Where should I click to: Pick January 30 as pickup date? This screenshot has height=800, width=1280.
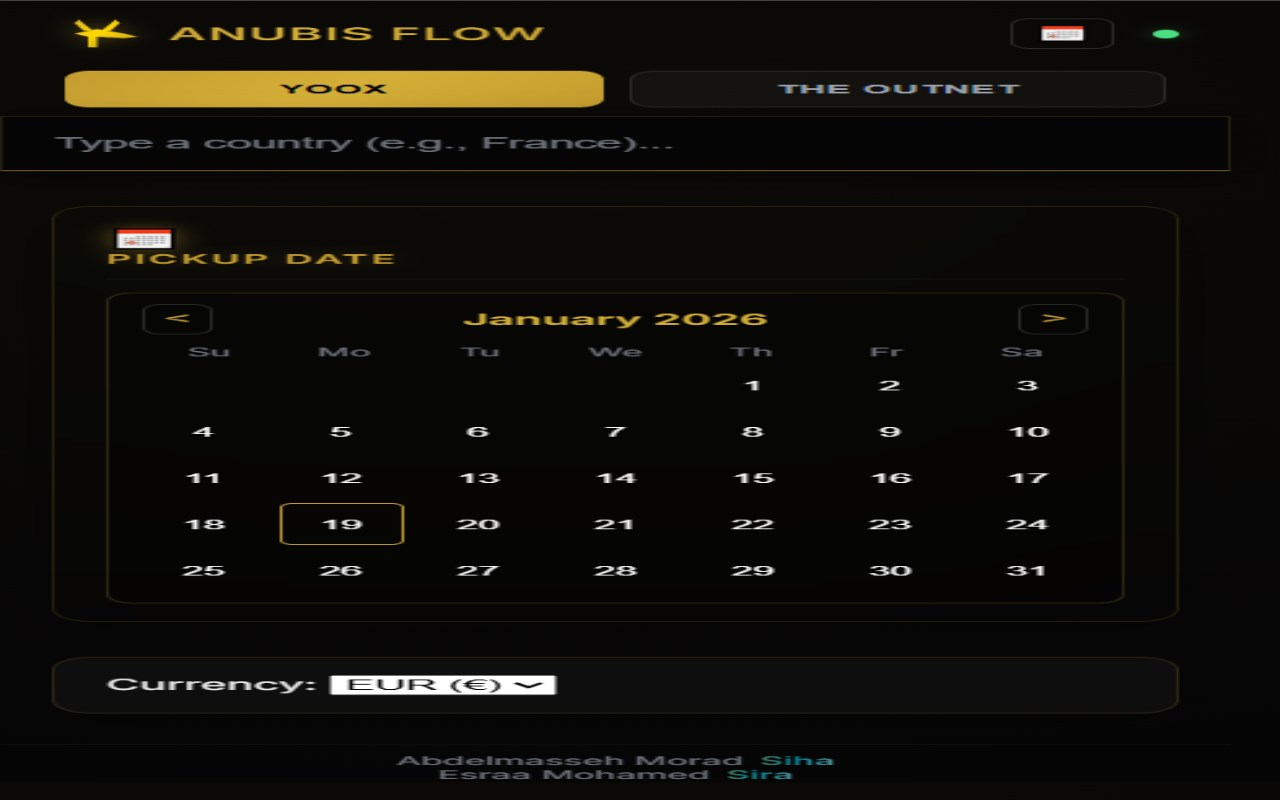[x=889, y=570]
